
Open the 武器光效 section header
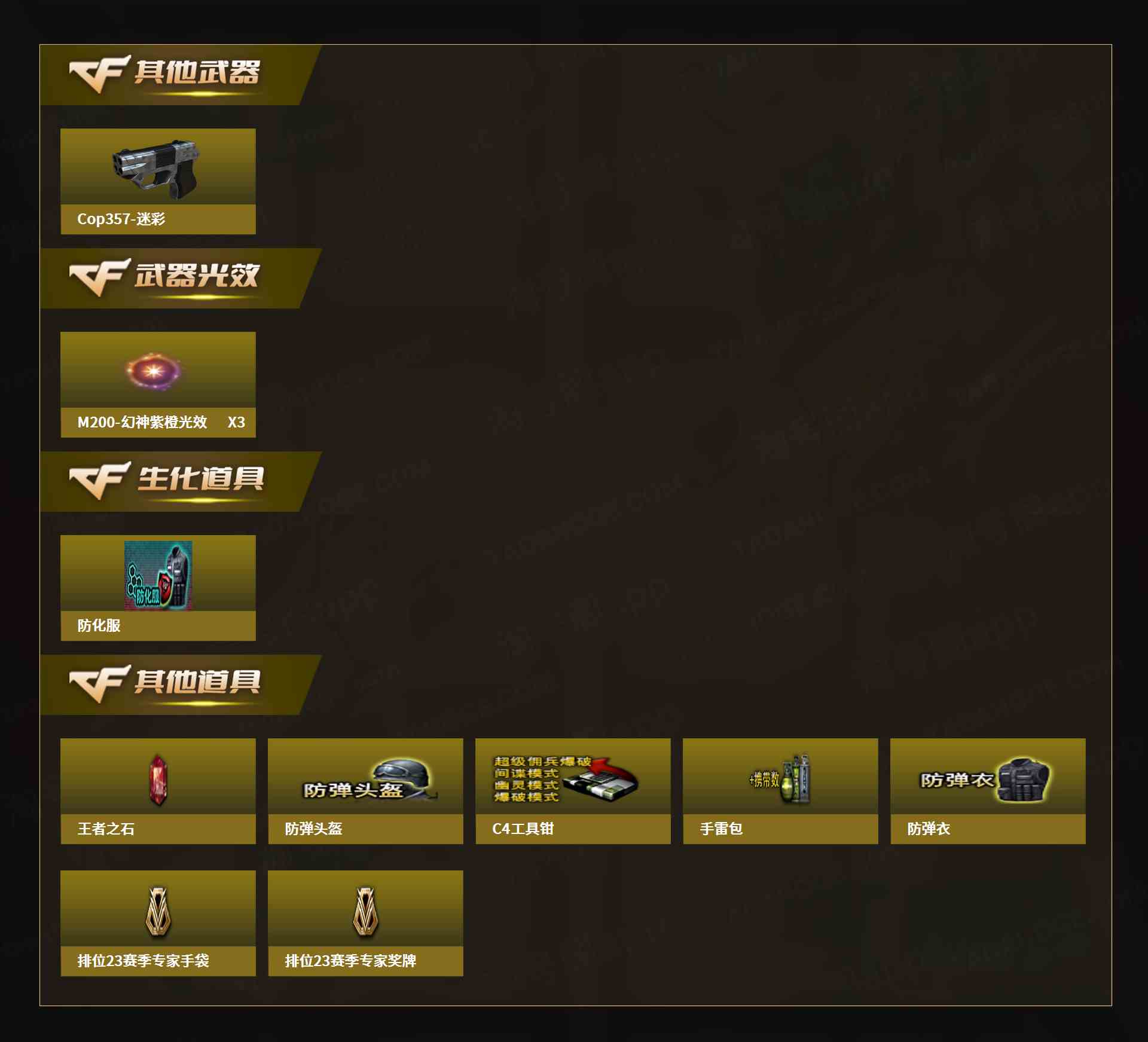tap(181, 279)
